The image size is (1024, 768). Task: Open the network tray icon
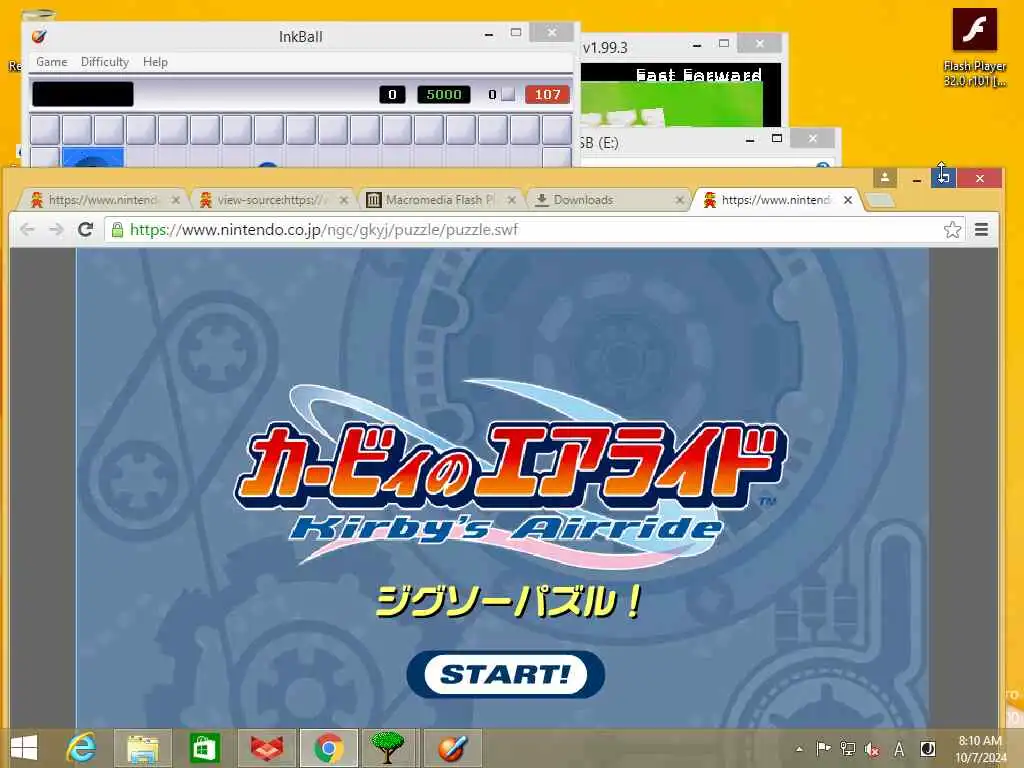coord(848,748)
